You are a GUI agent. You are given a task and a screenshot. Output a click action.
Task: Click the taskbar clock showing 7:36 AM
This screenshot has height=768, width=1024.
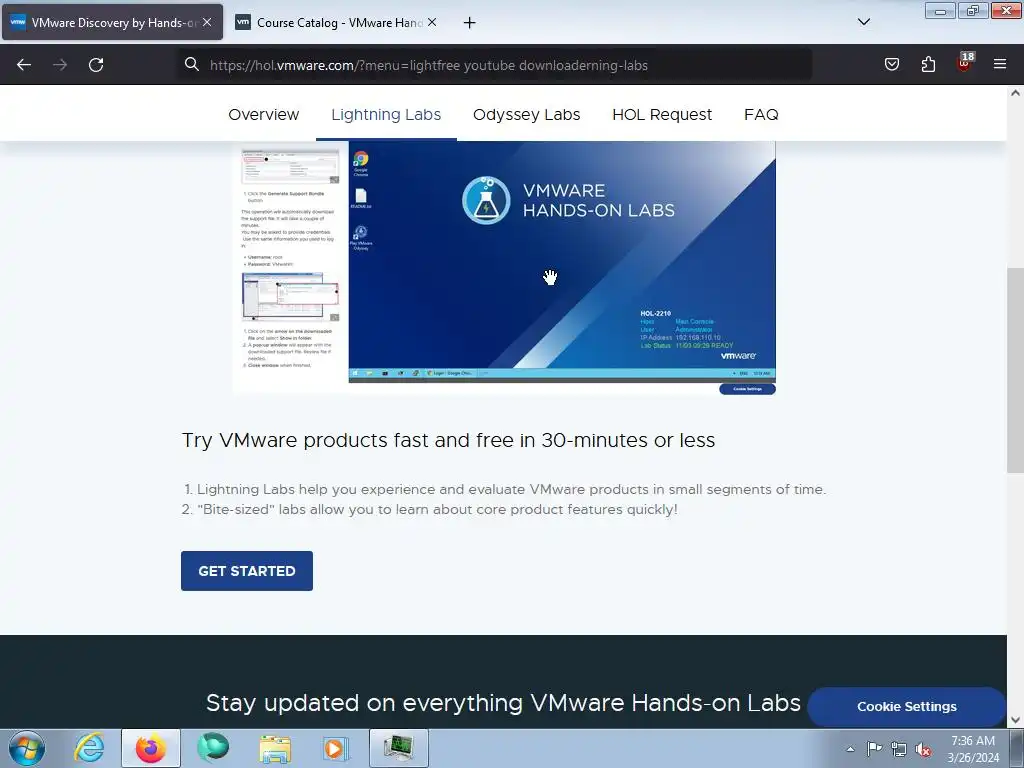click(973, 749)
